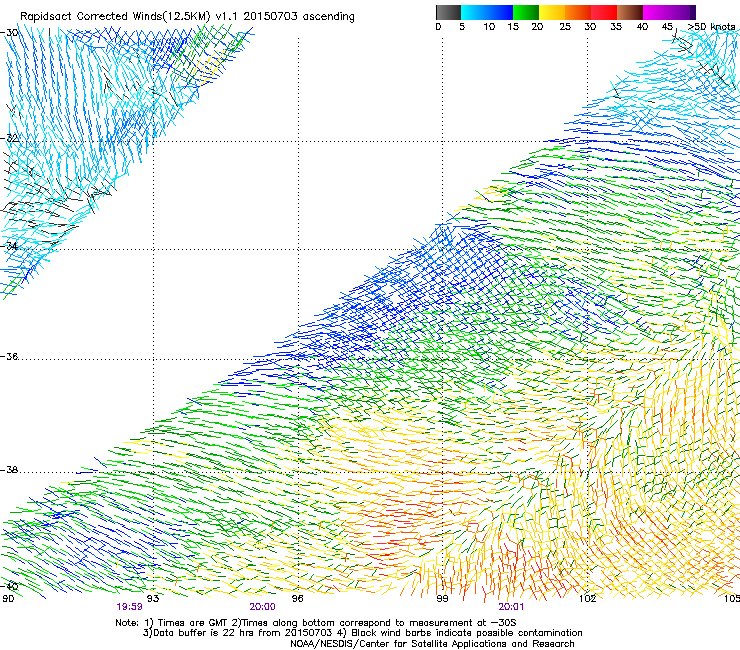
Task: Click the red 30-35 knots legend segment
Action: click(604, 12)
